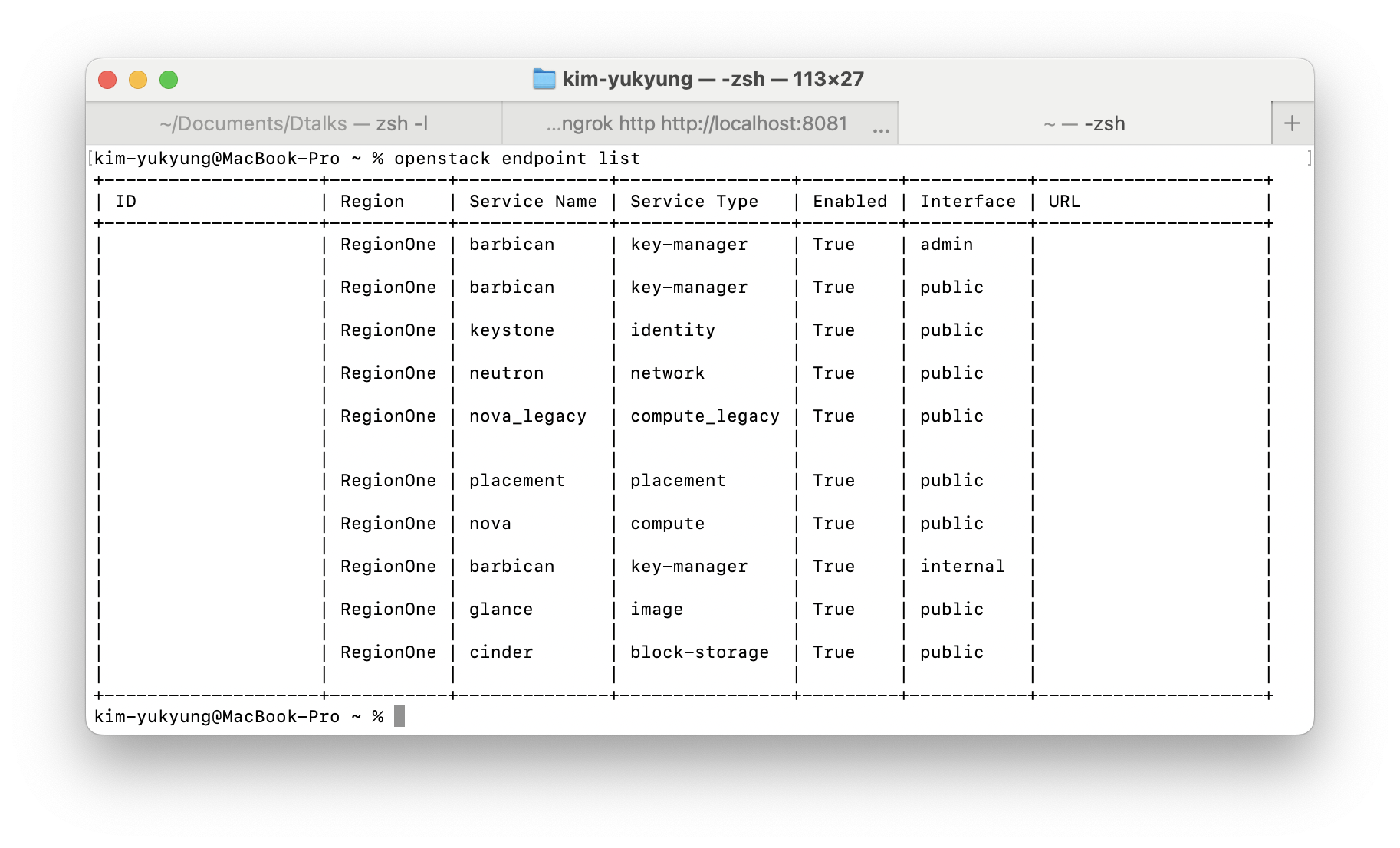Click 'block-storage' service type

coord(699,652)
